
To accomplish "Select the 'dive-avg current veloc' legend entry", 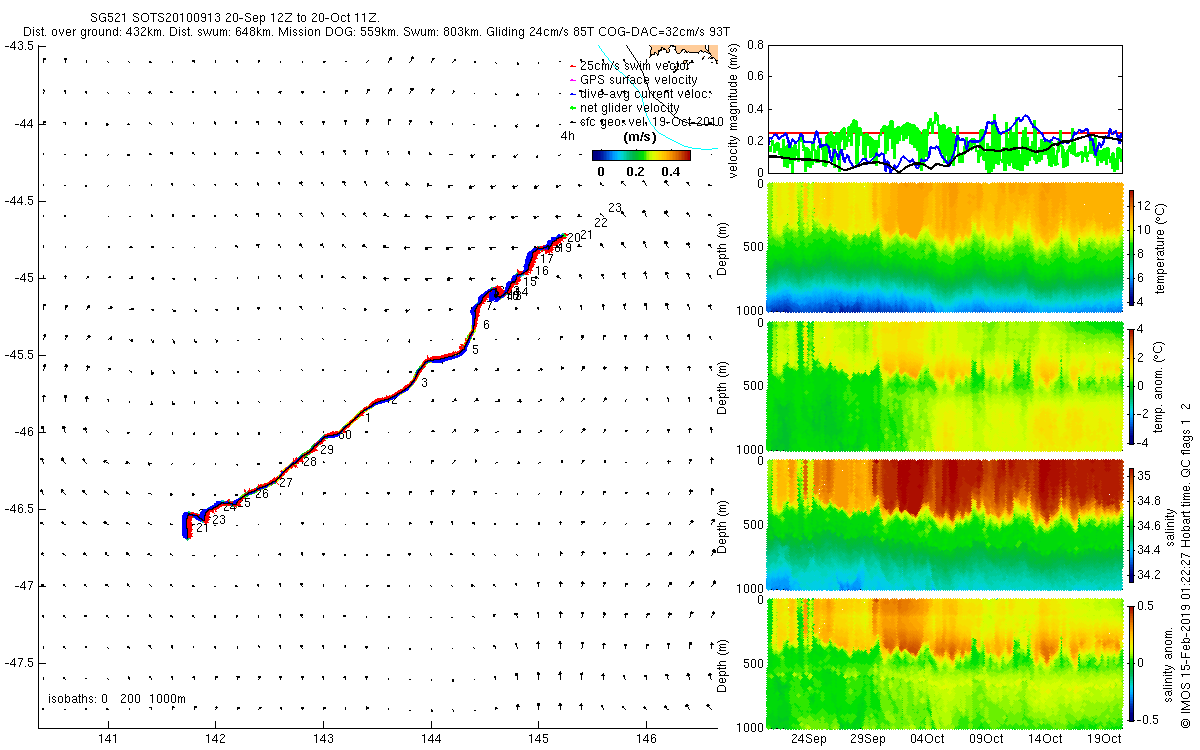I will click(640, 93).
